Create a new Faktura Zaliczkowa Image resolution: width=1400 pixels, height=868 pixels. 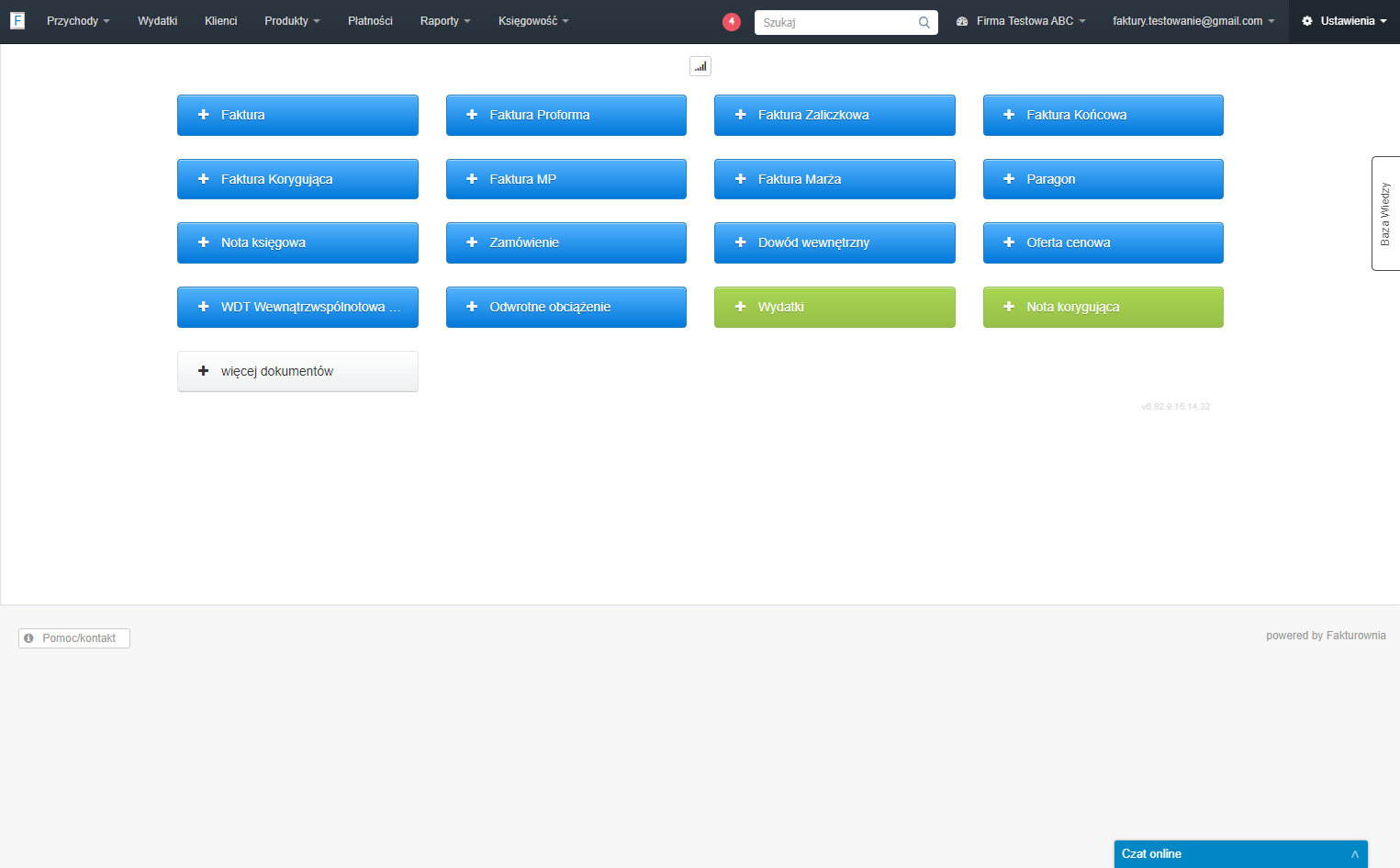(x=834, y=115)
